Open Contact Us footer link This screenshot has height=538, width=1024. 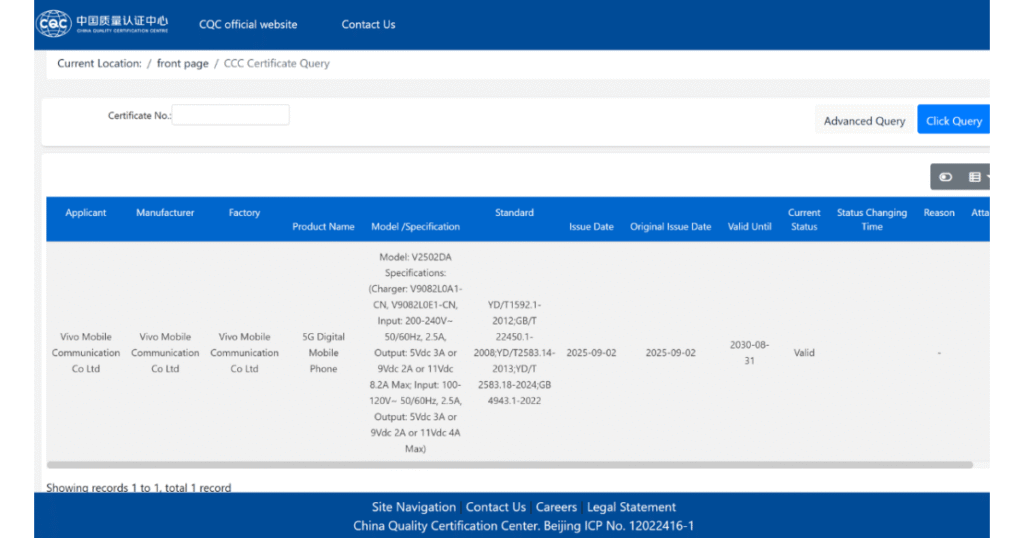[496, 507]
